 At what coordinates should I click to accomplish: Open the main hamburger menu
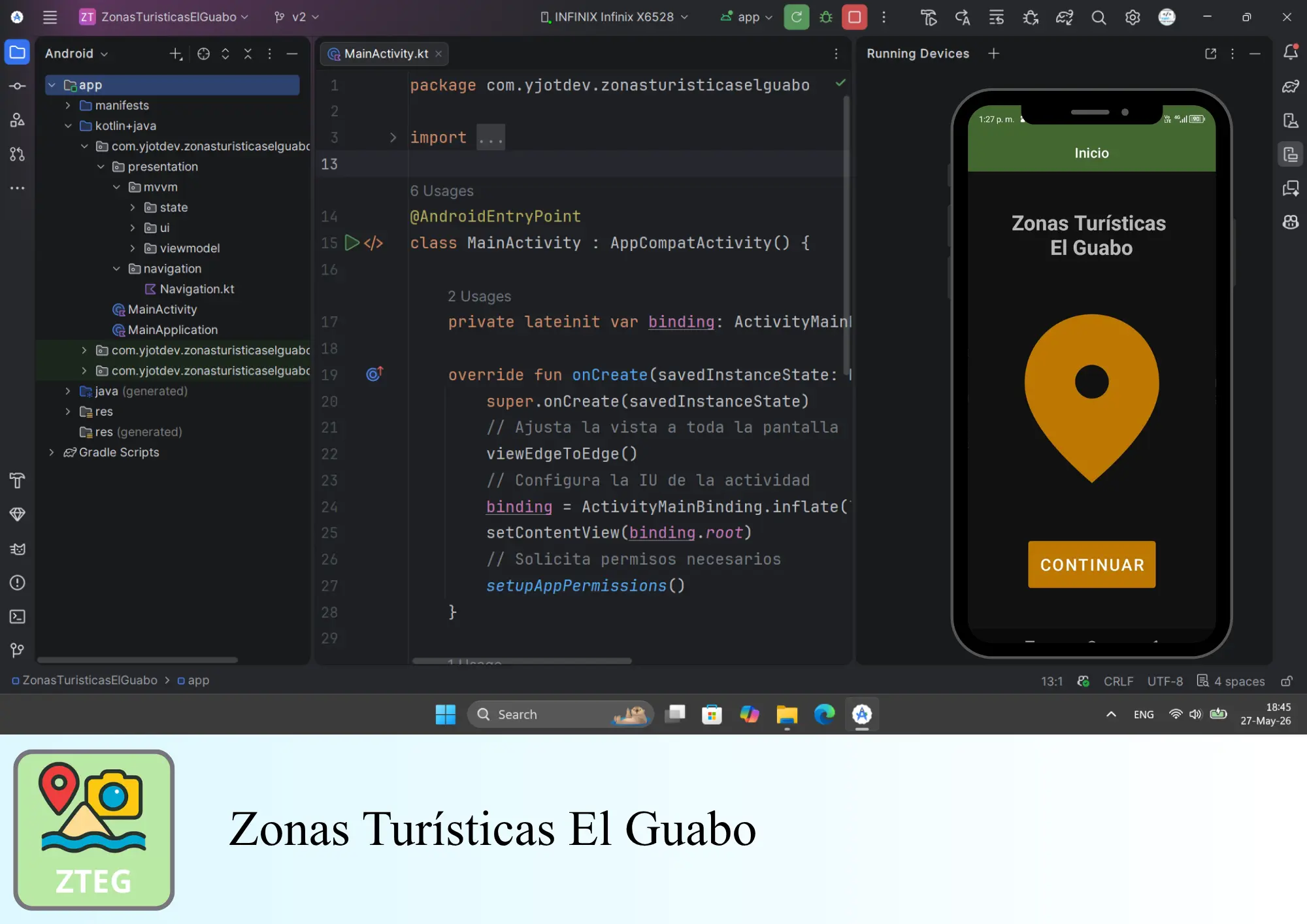tap(50, 17)
